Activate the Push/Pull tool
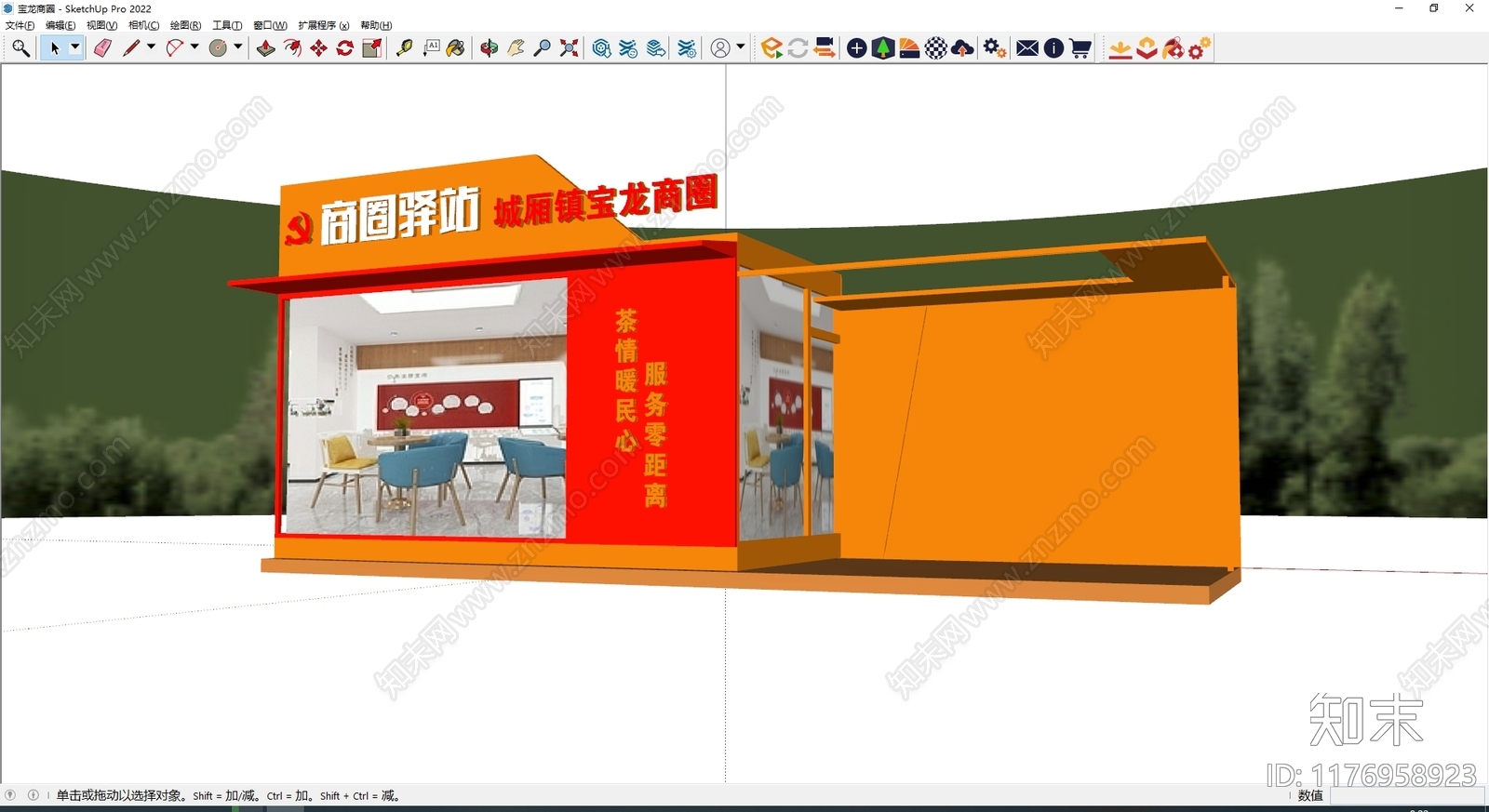Image resolution: width=1489 pixels, height=812 pixels. pyautogui.click(x=266, y=48)
